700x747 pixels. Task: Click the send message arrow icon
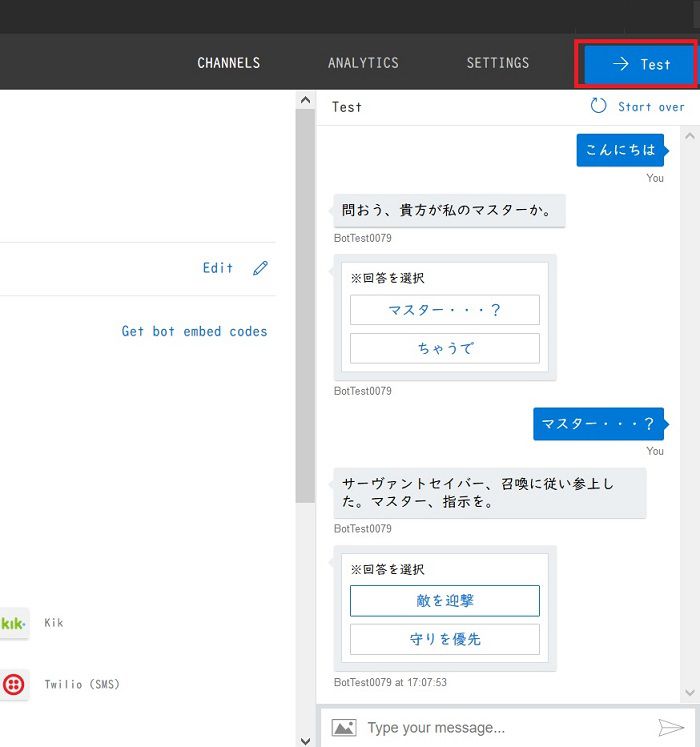coord(671,728)
